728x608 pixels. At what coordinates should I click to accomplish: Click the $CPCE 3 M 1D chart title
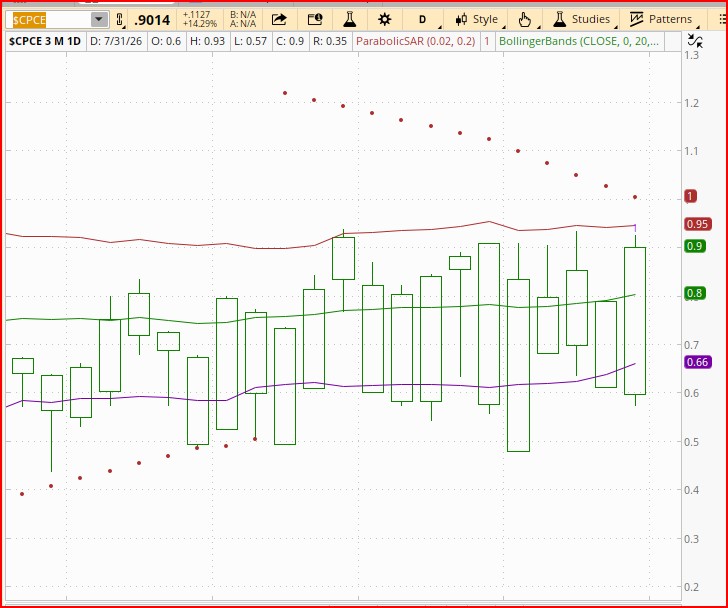[x=45, y=41]
